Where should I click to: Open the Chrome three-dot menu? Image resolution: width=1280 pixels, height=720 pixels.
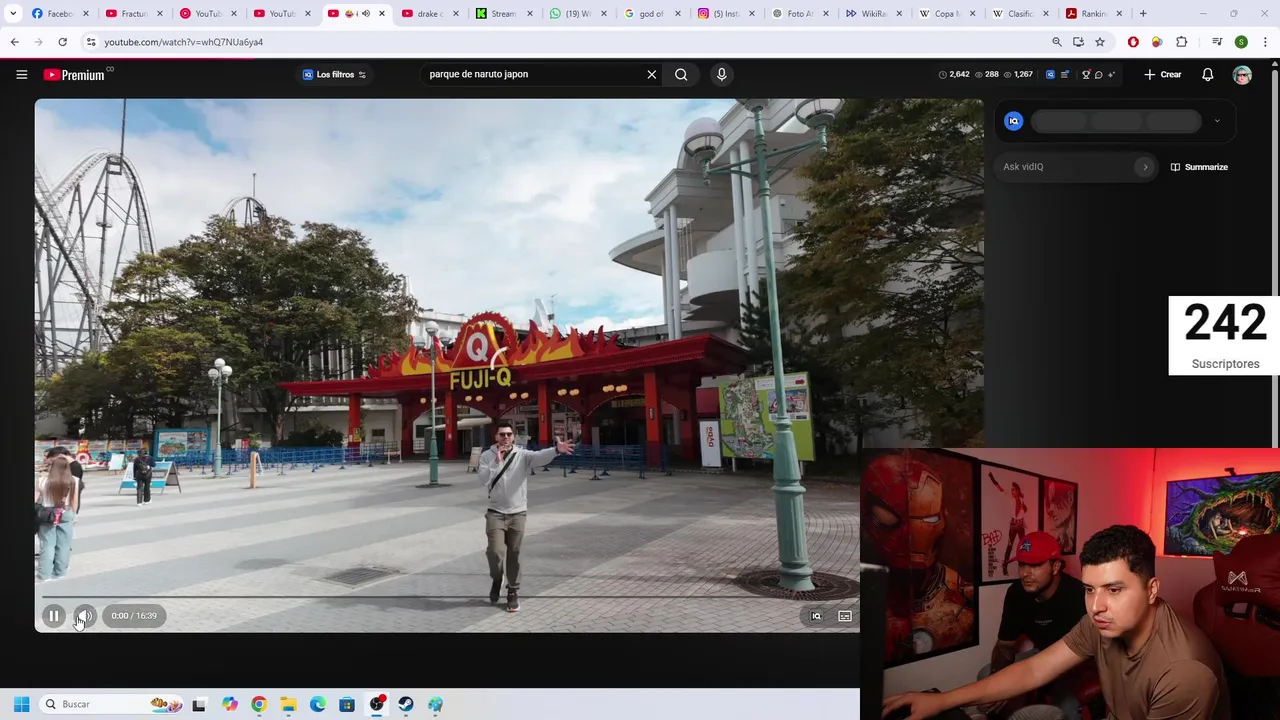pos(1265,42)
